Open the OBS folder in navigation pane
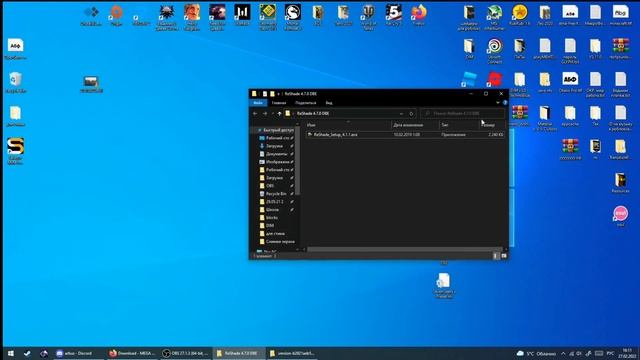The width and height of the screenshot is (640, 360). 270,186
